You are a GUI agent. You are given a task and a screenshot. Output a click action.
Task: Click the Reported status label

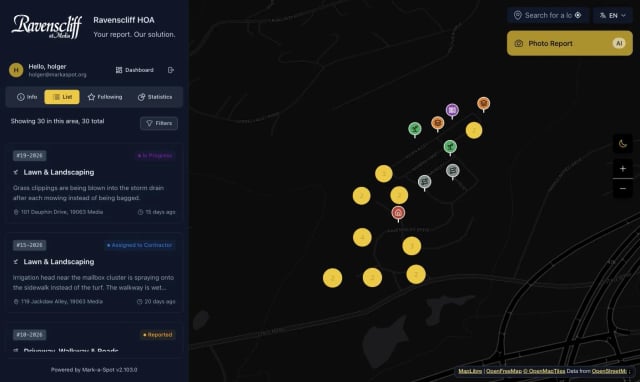[x=158, y=335]
